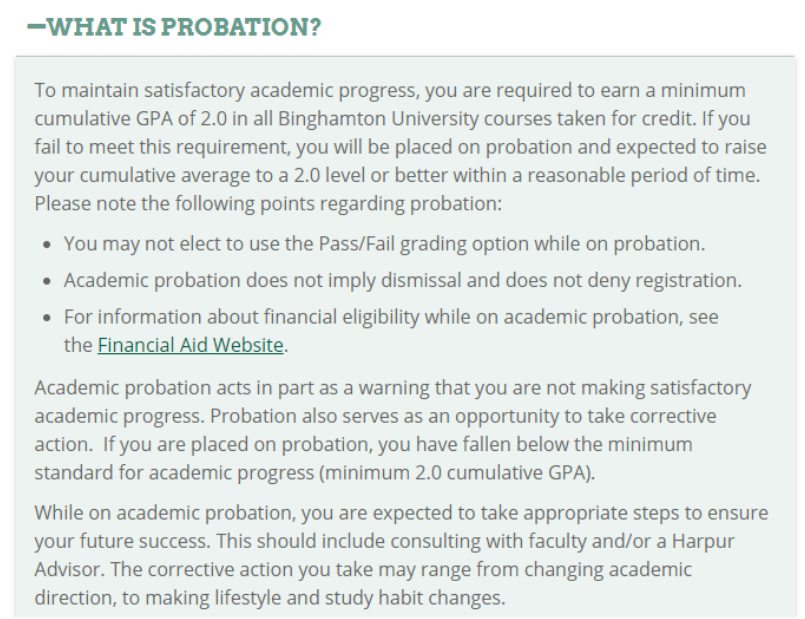Click the sentence starting "While on academic probation"

pyautogui.click(x=401, y=513)
